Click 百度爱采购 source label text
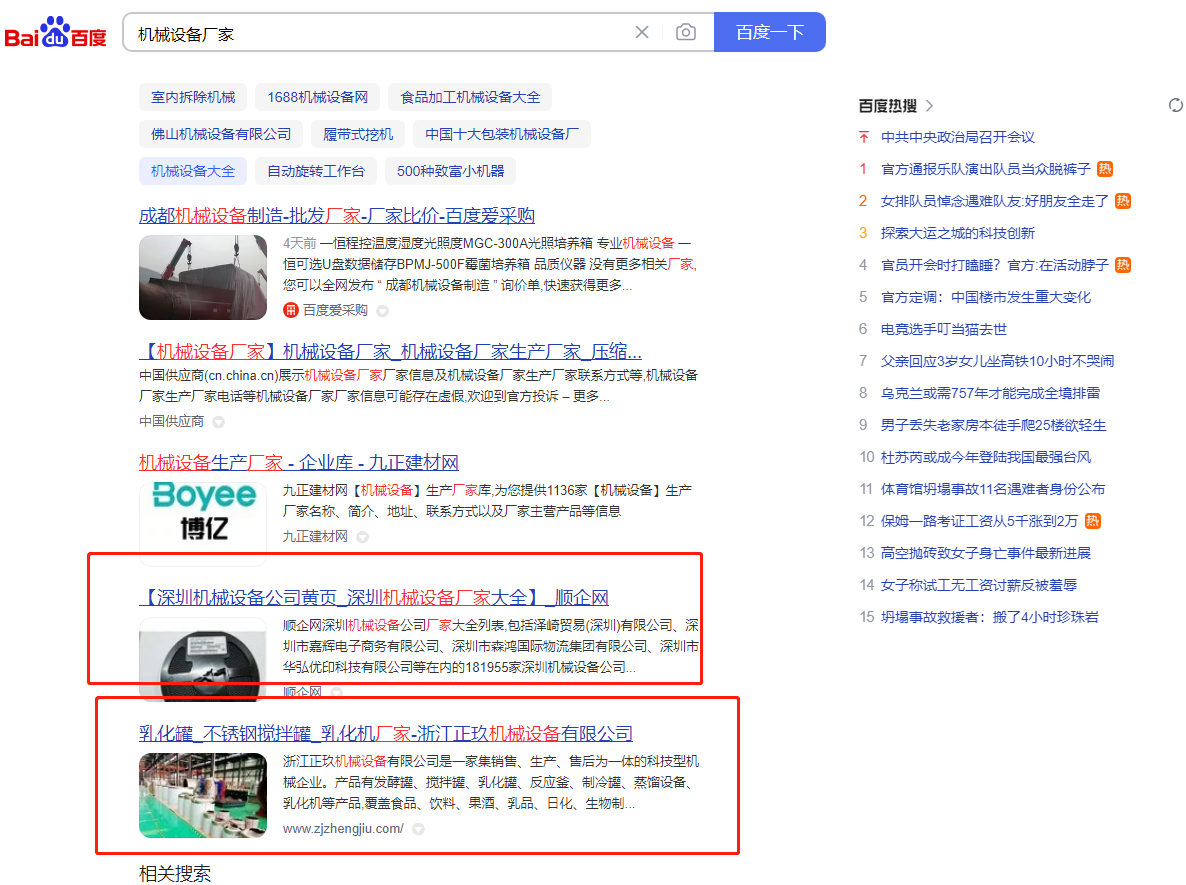The image size is (1186, 885). pyautogui.click(x=335, y=310)
